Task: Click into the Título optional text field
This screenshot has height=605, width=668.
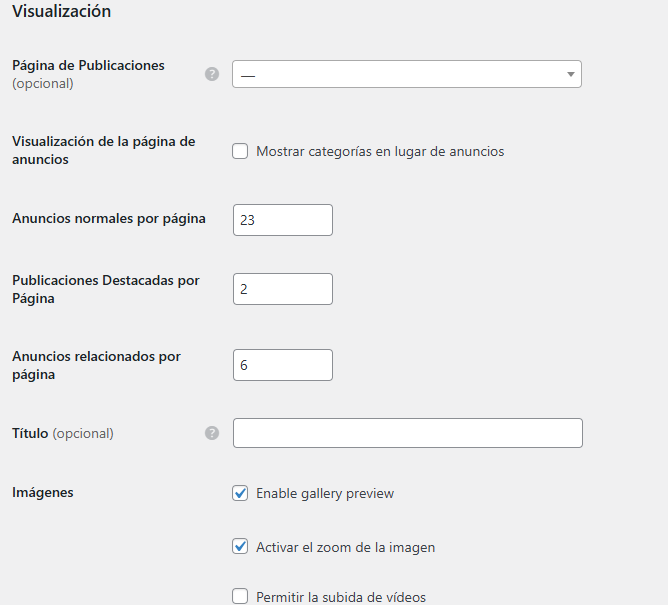Action: [x=408, y=433]
